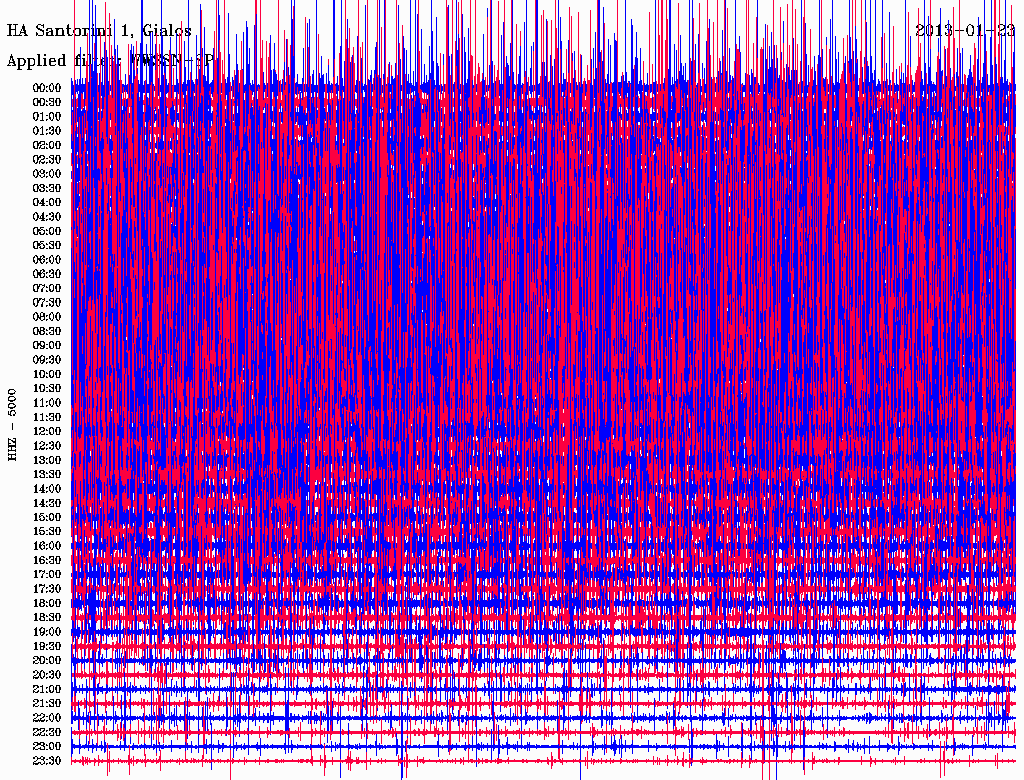
Task: Click the 01:00 time label
Action: click(47, 116)
